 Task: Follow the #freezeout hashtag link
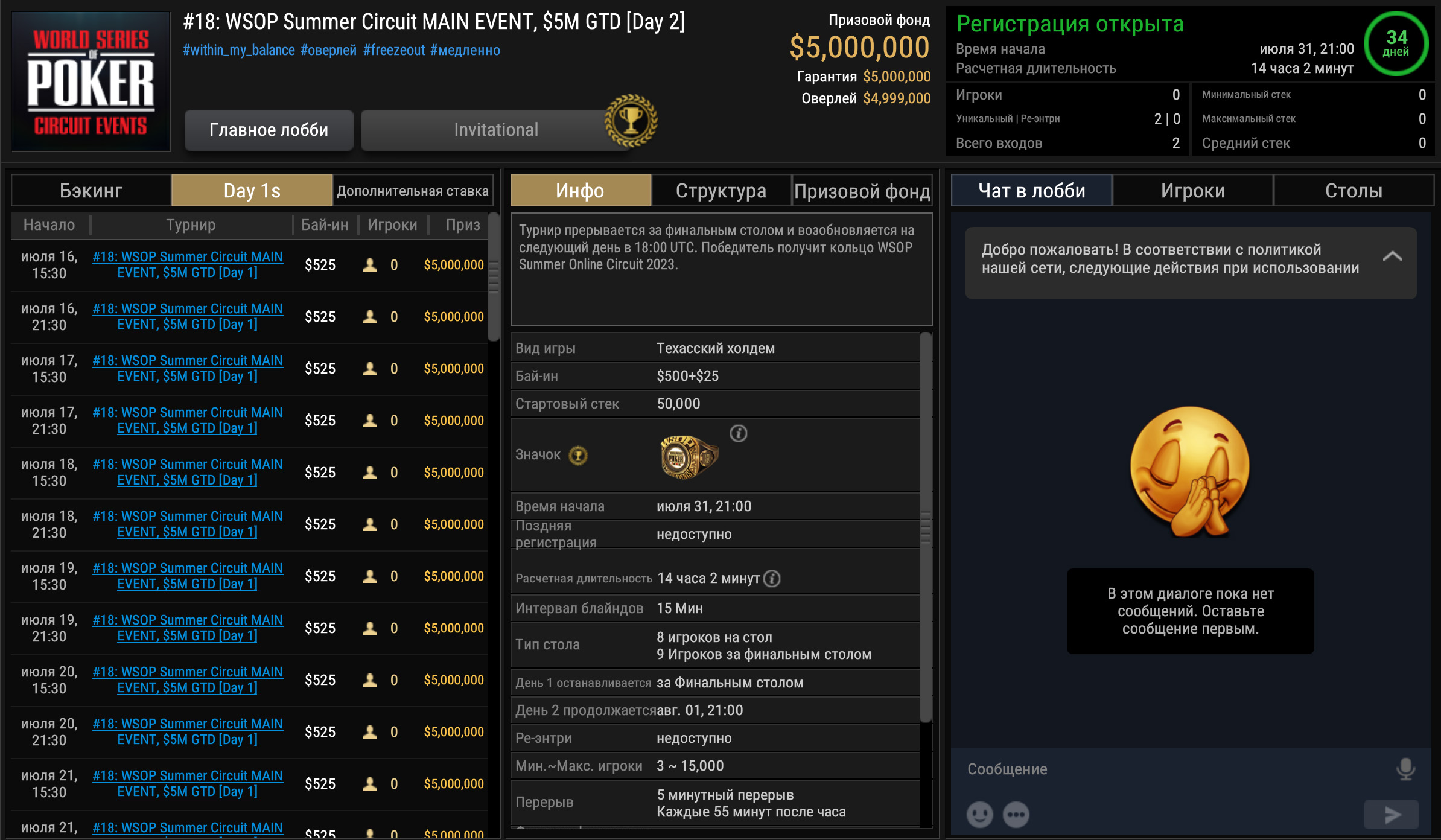(x=393, y=50)
